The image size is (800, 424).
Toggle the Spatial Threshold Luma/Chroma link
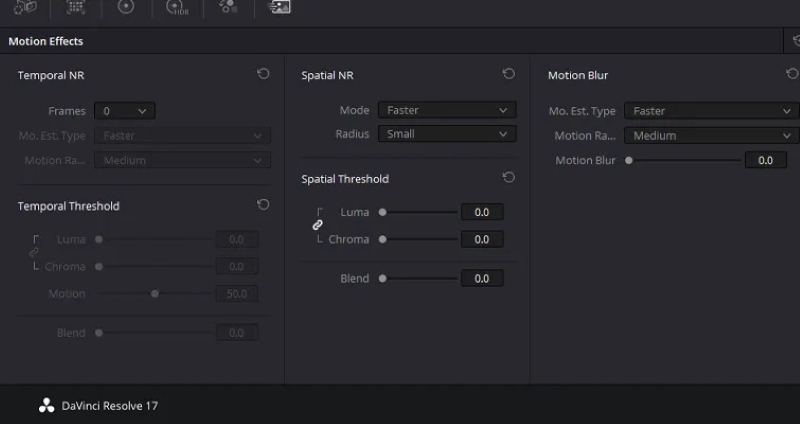pyautogui.click(x=317, y=225)
